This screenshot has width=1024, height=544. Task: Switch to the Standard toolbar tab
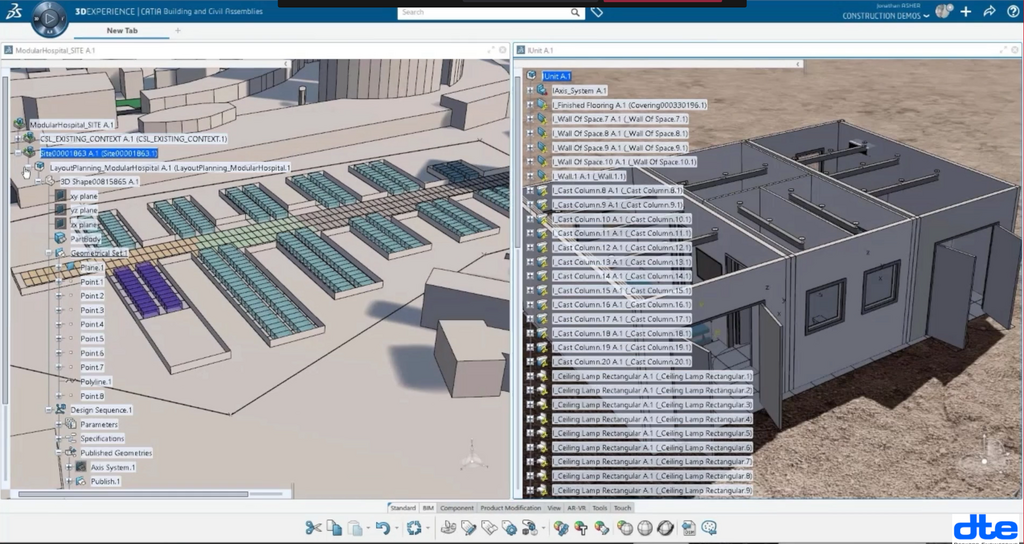[x=403, y=508]
